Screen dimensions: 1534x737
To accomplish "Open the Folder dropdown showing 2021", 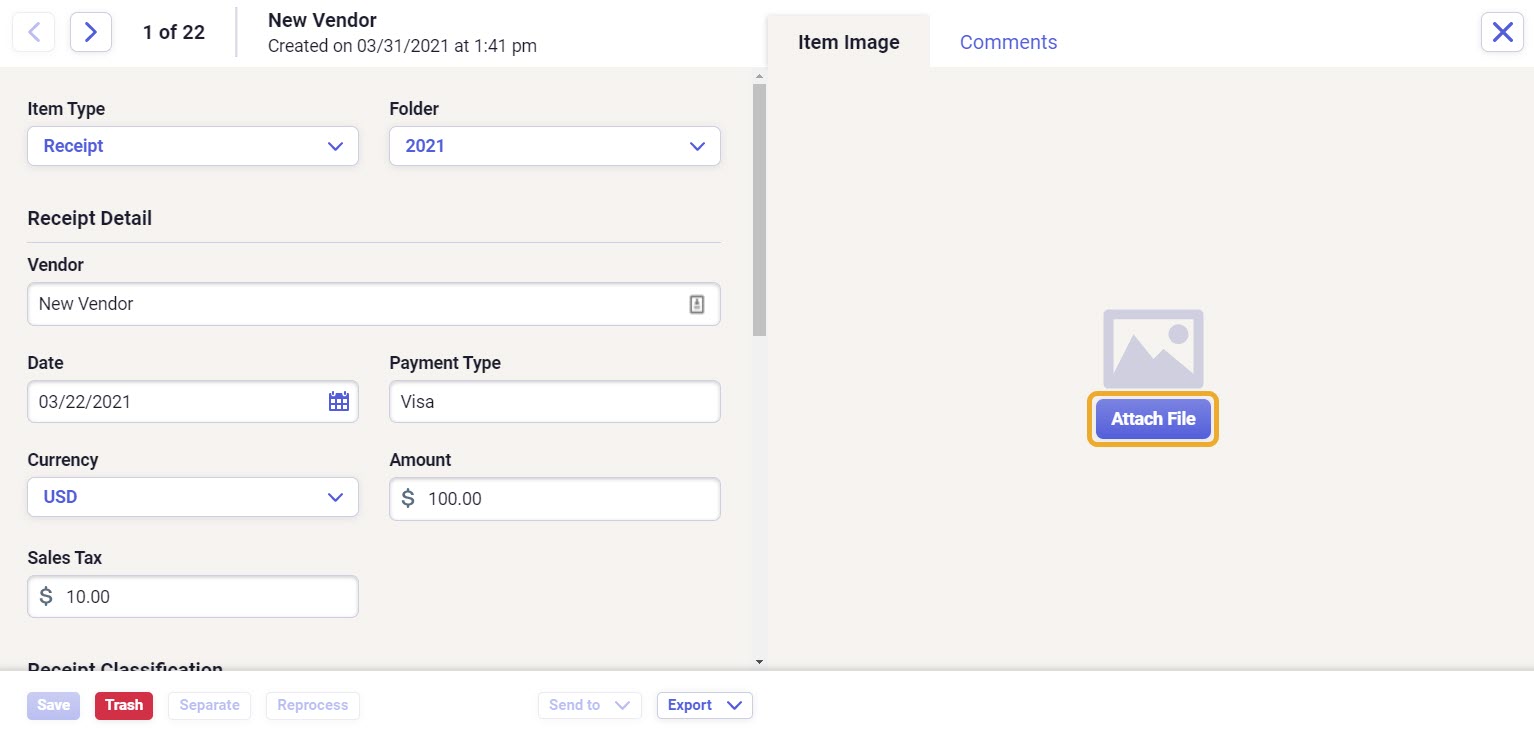I will (x=554, y=146).
